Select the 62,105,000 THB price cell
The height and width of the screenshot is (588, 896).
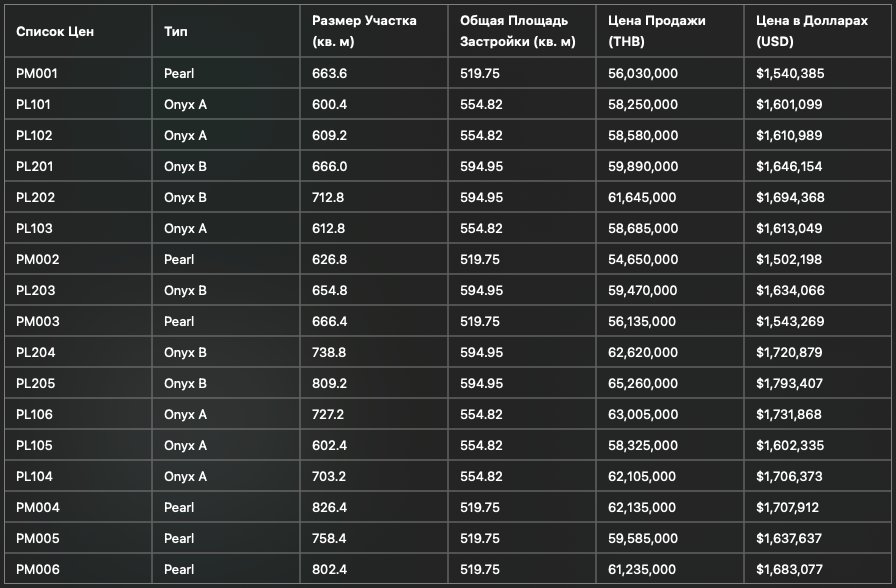643,476
